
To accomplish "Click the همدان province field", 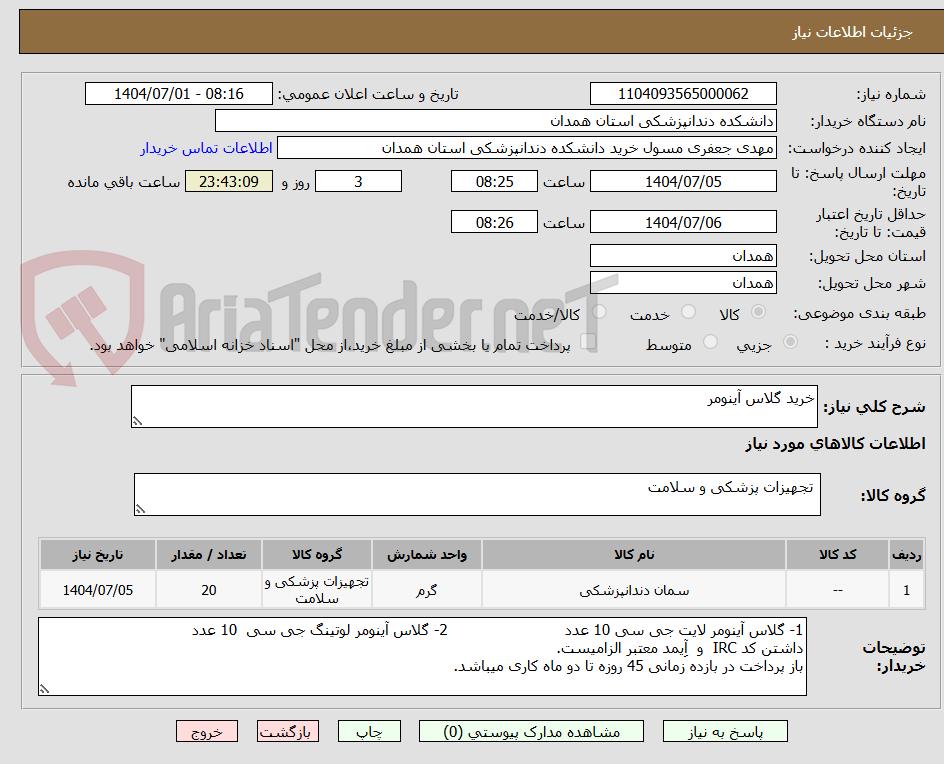I will pos(683,256).
